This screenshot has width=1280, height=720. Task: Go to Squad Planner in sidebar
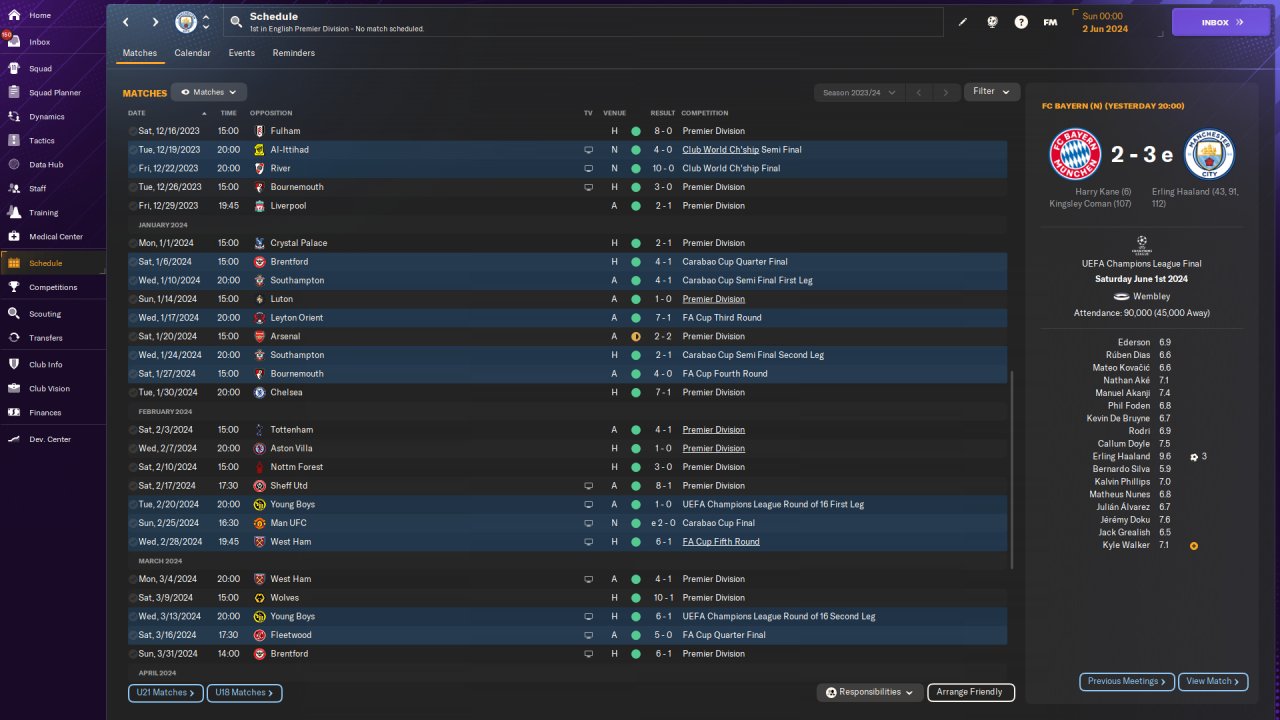pos(52,93)
